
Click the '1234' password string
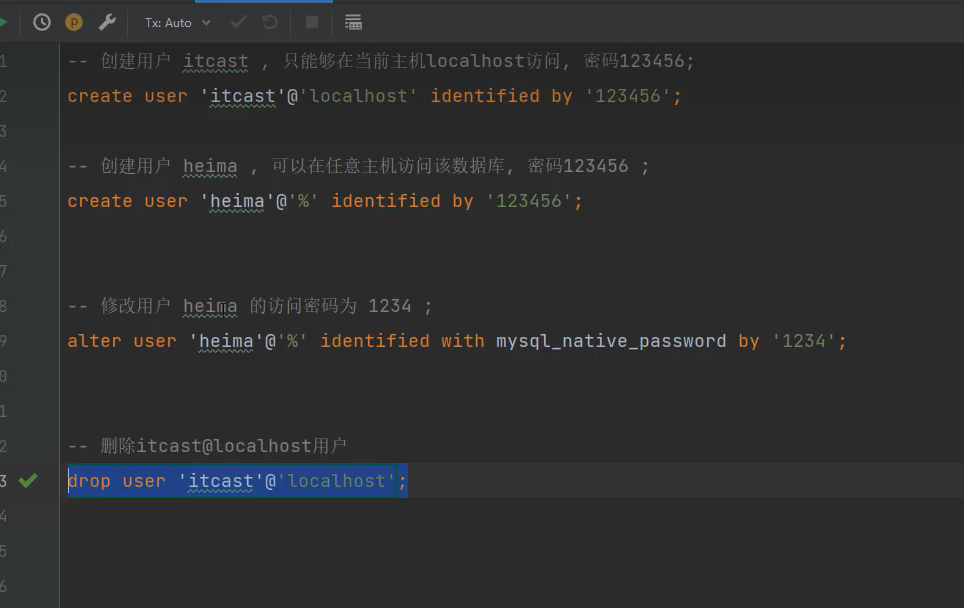click(x=804, y=342)
